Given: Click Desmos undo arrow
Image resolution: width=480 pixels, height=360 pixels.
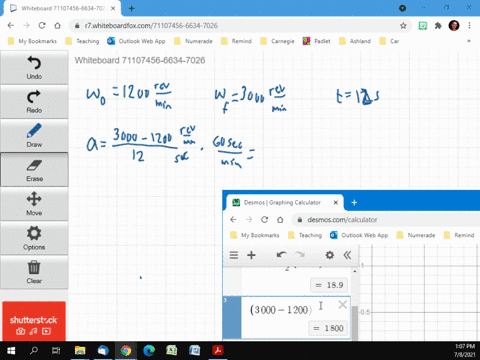Looking at the screenshot, I should click(281, 255).
